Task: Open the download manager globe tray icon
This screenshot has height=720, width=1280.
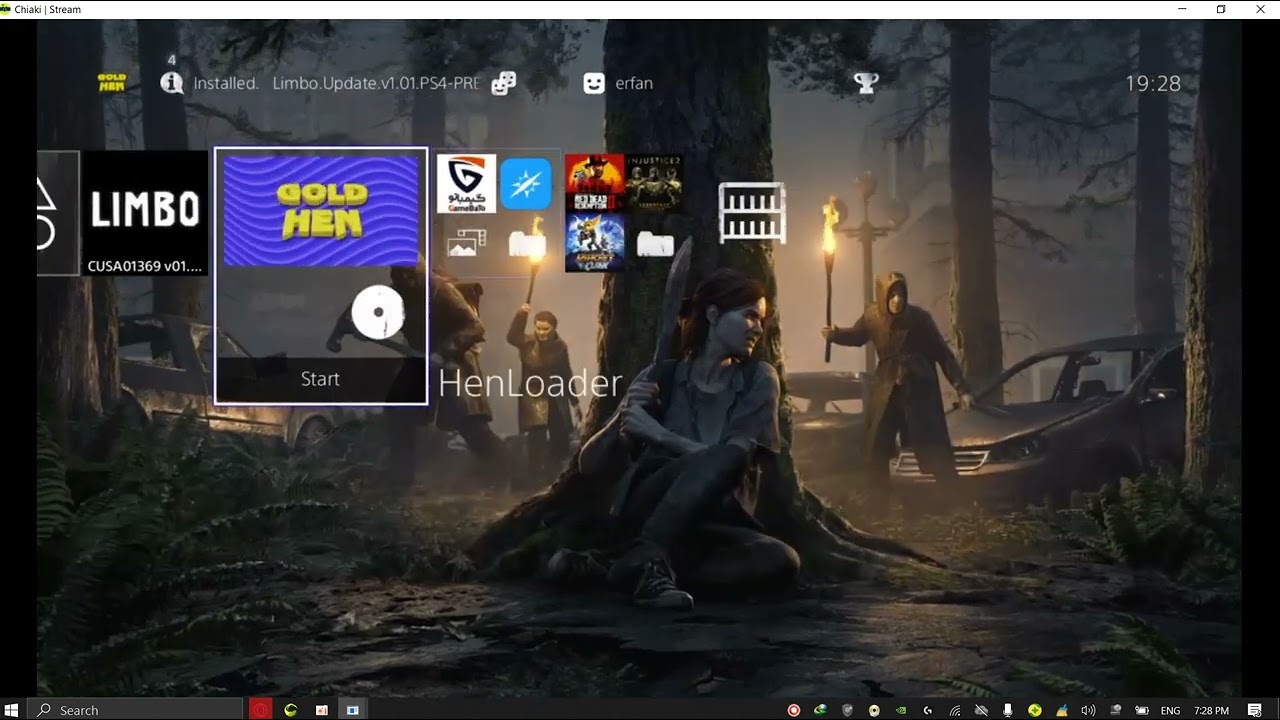Action: (821, 710)
